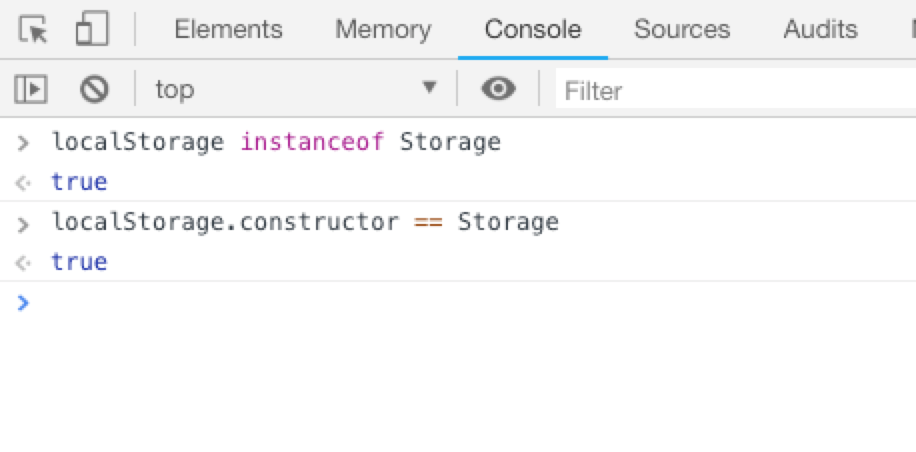Click the second true output value
This screenshot has width=916, height=452.
coord(78,262)
